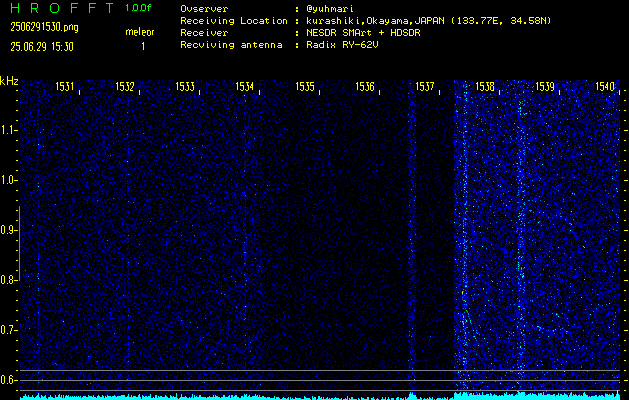Click the 1537 time marker

pyautogui.click(x=425, y=86)
